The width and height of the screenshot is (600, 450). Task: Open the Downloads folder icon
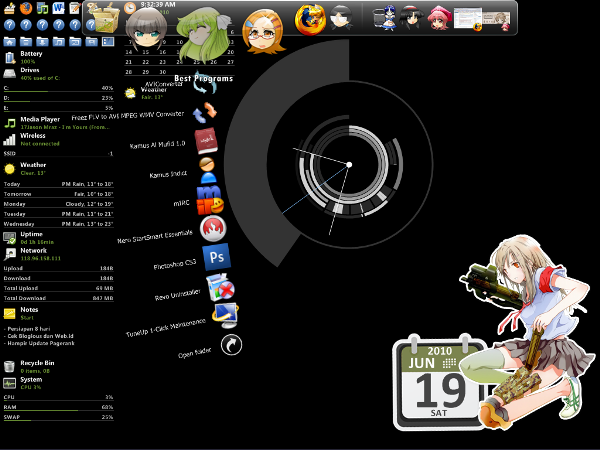(x=42, y=41)
